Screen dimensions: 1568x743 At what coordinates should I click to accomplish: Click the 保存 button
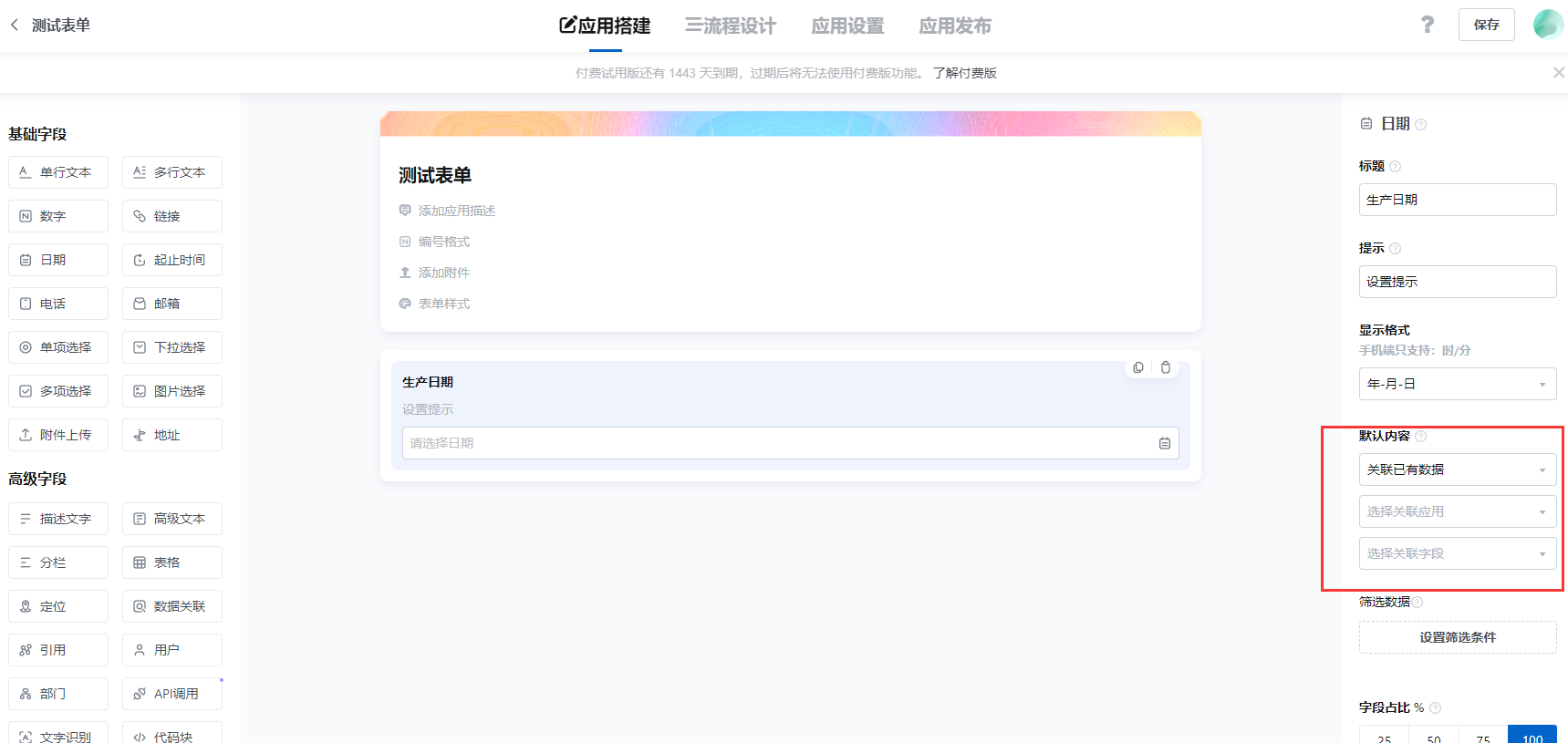point(1487,25)
